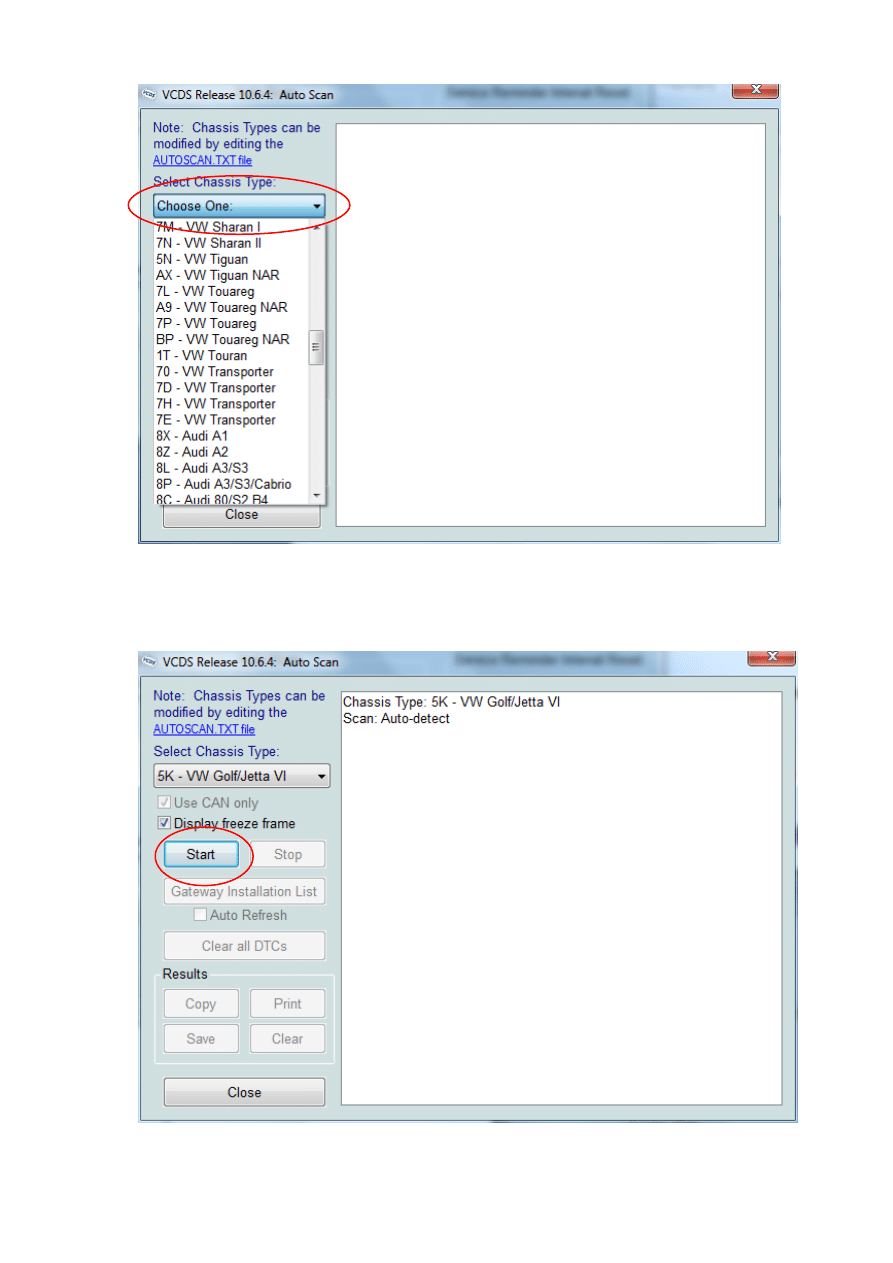Toggle the 'Use CAN only' checkbox
The image size is (893, 1263).
(164, 803)
